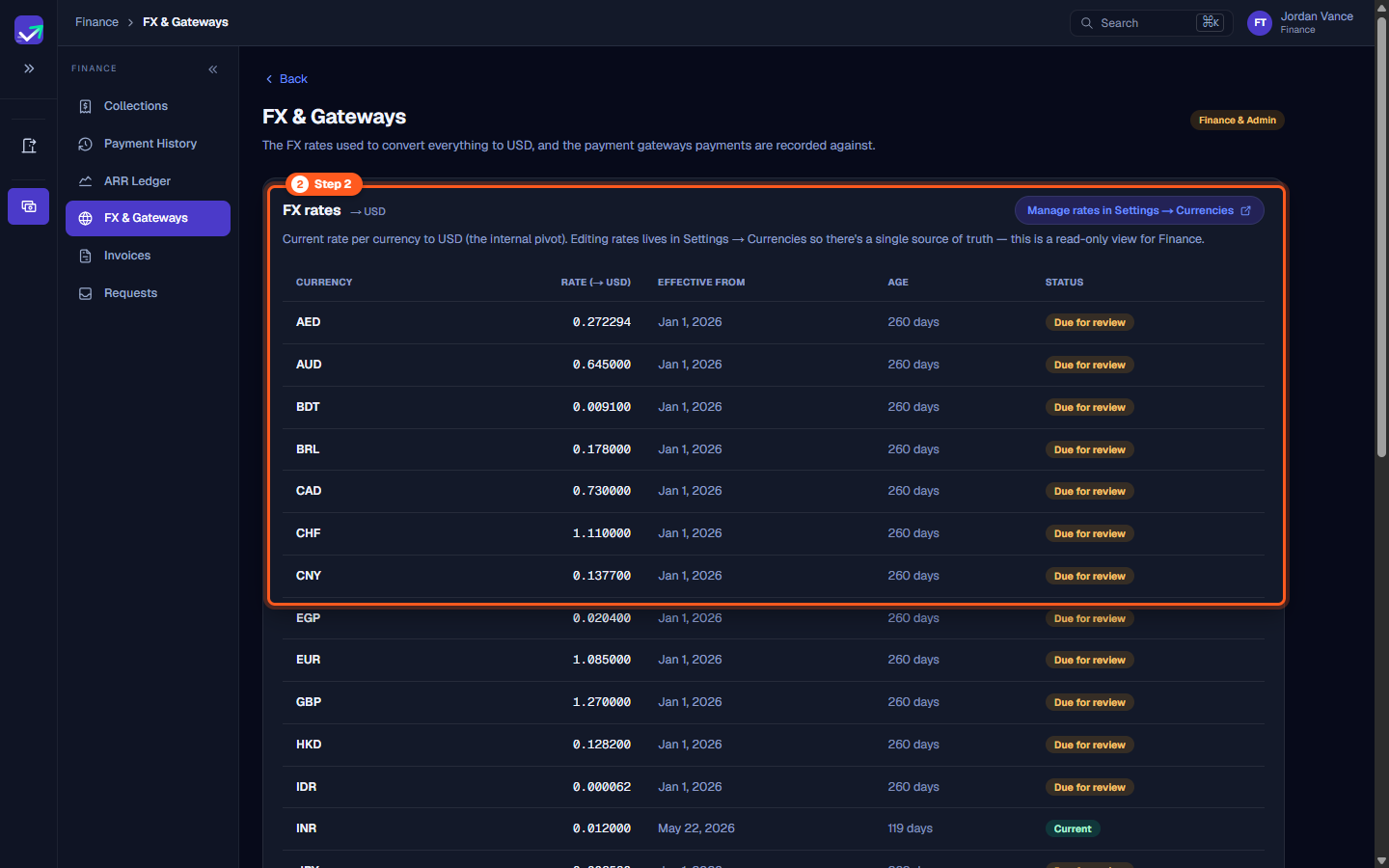Click the CNY rate 0.137700
The image size is (1389, 868).
(x=602, y=576)
